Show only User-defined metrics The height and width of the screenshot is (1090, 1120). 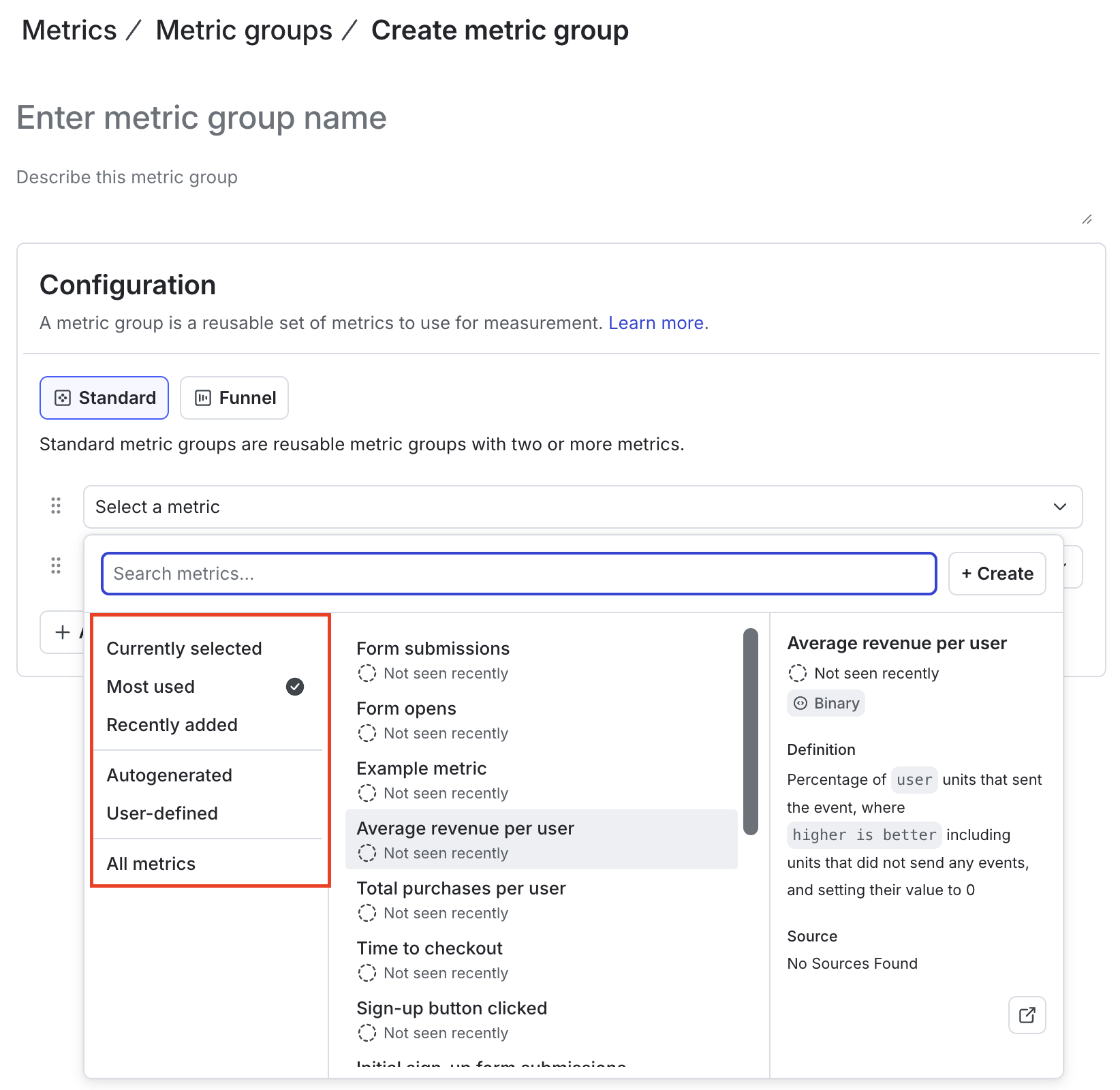[162, 813]
